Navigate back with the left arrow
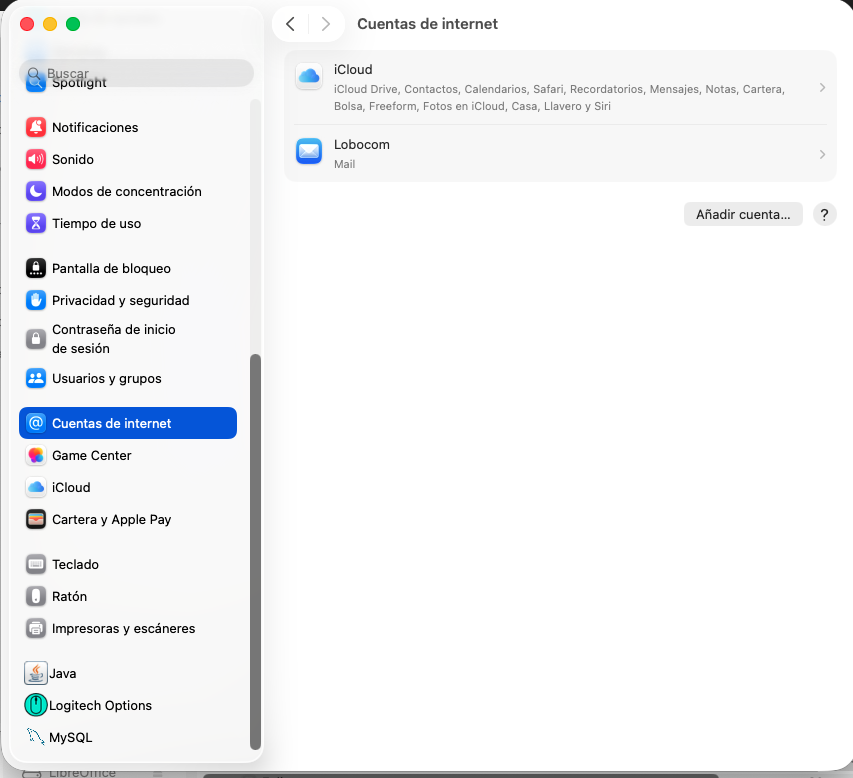Screen dimensions: 853x778 tap(290, 24)
